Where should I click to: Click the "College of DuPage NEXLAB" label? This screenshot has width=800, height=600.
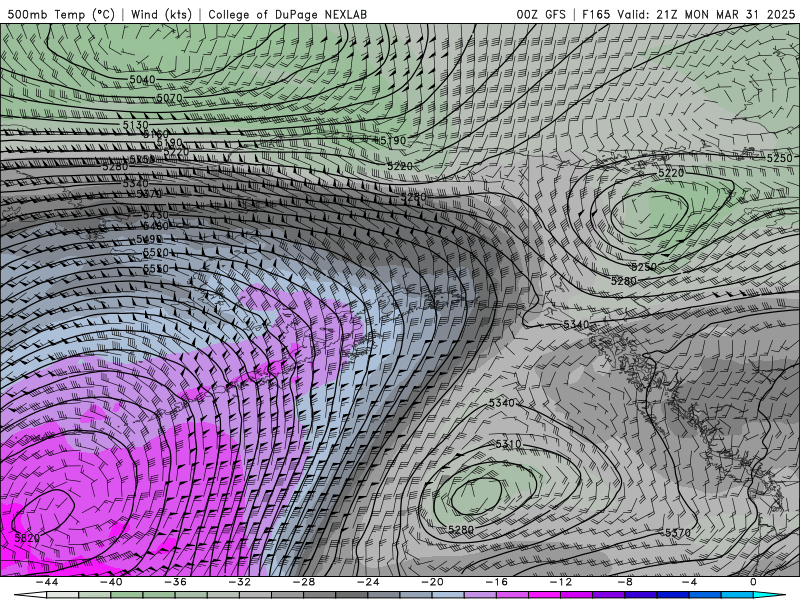pyautogui.click(x=287, y=14)
